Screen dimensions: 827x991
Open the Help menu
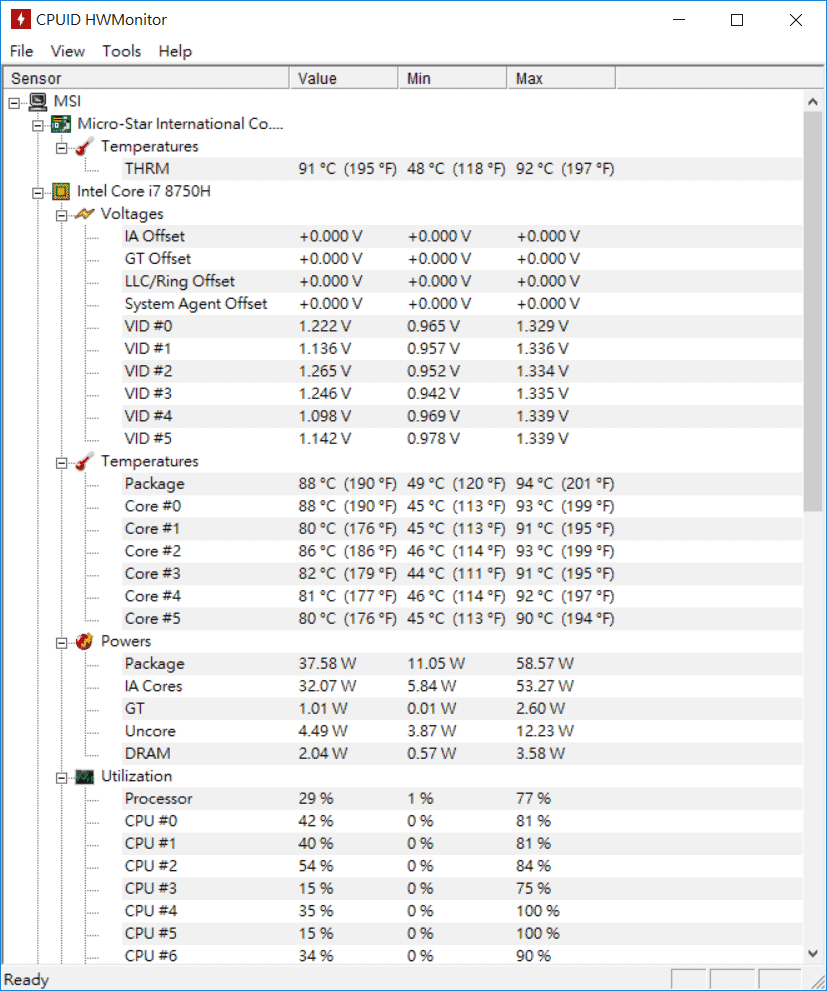[175, 51]
